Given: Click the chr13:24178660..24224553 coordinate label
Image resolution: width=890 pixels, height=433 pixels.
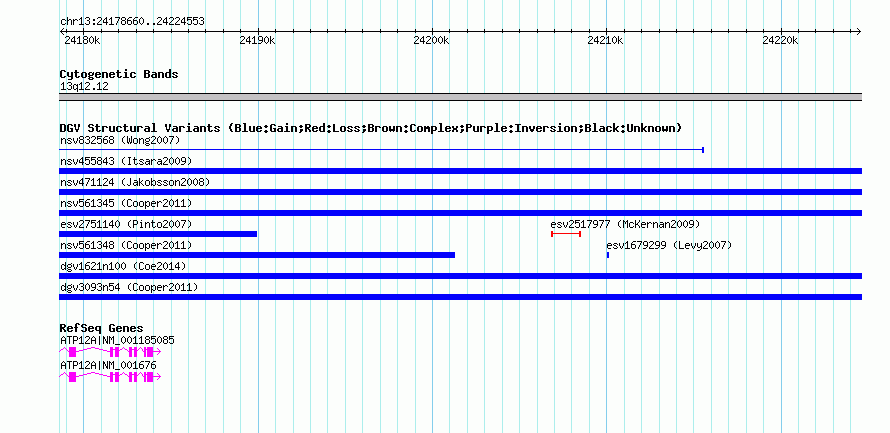Looking at the screenshot, I should (x=132, y=22).
